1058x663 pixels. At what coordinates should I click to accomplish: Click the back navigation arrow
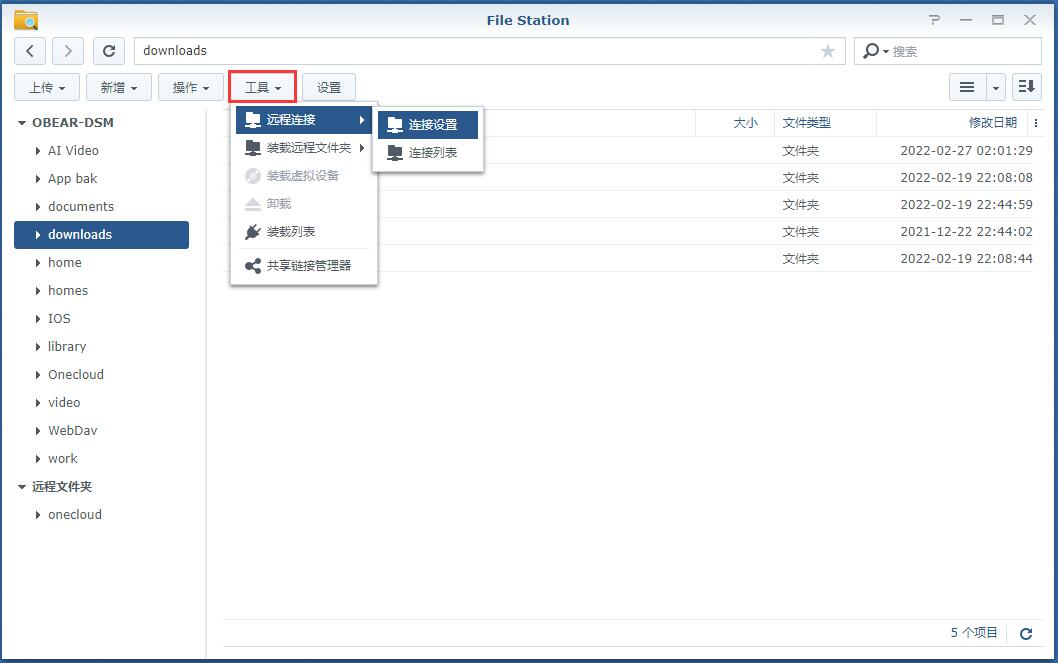tap(28, 50)
